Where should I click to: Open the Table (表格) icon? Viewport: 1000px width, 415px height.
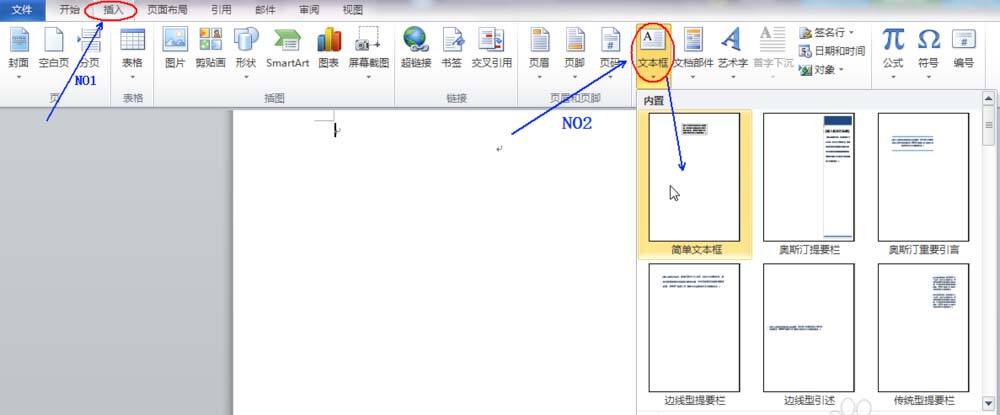[133, 40]
